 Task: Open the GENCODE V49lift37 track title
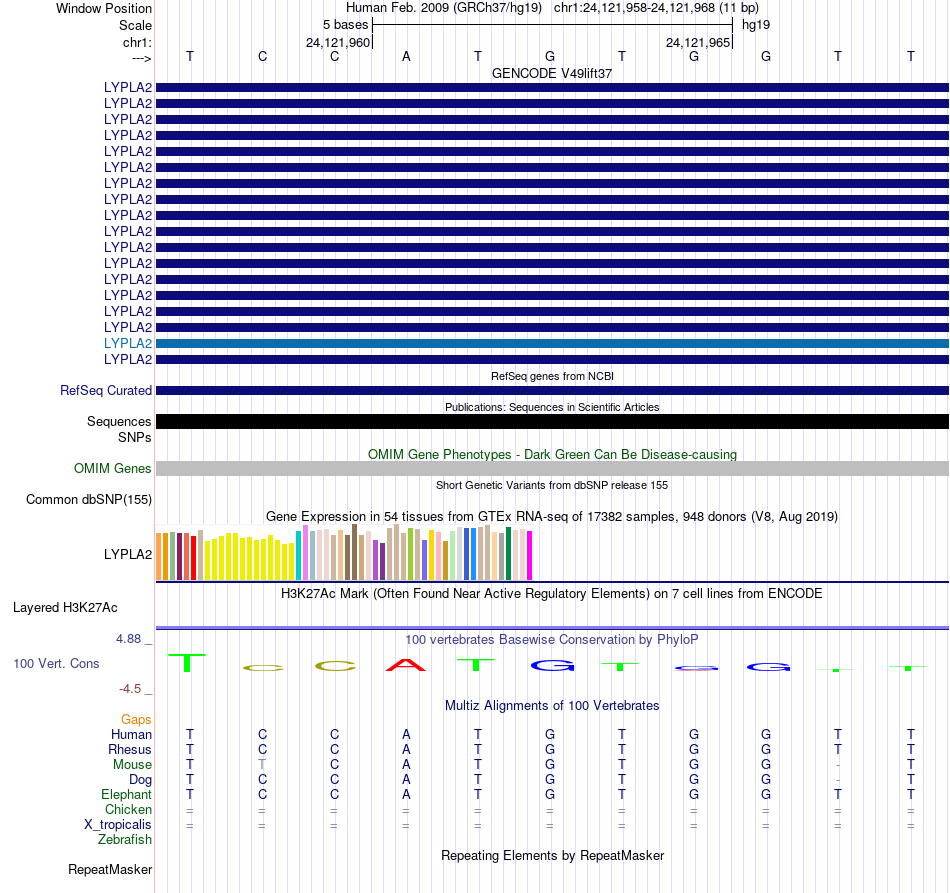[x=552, y=73]
